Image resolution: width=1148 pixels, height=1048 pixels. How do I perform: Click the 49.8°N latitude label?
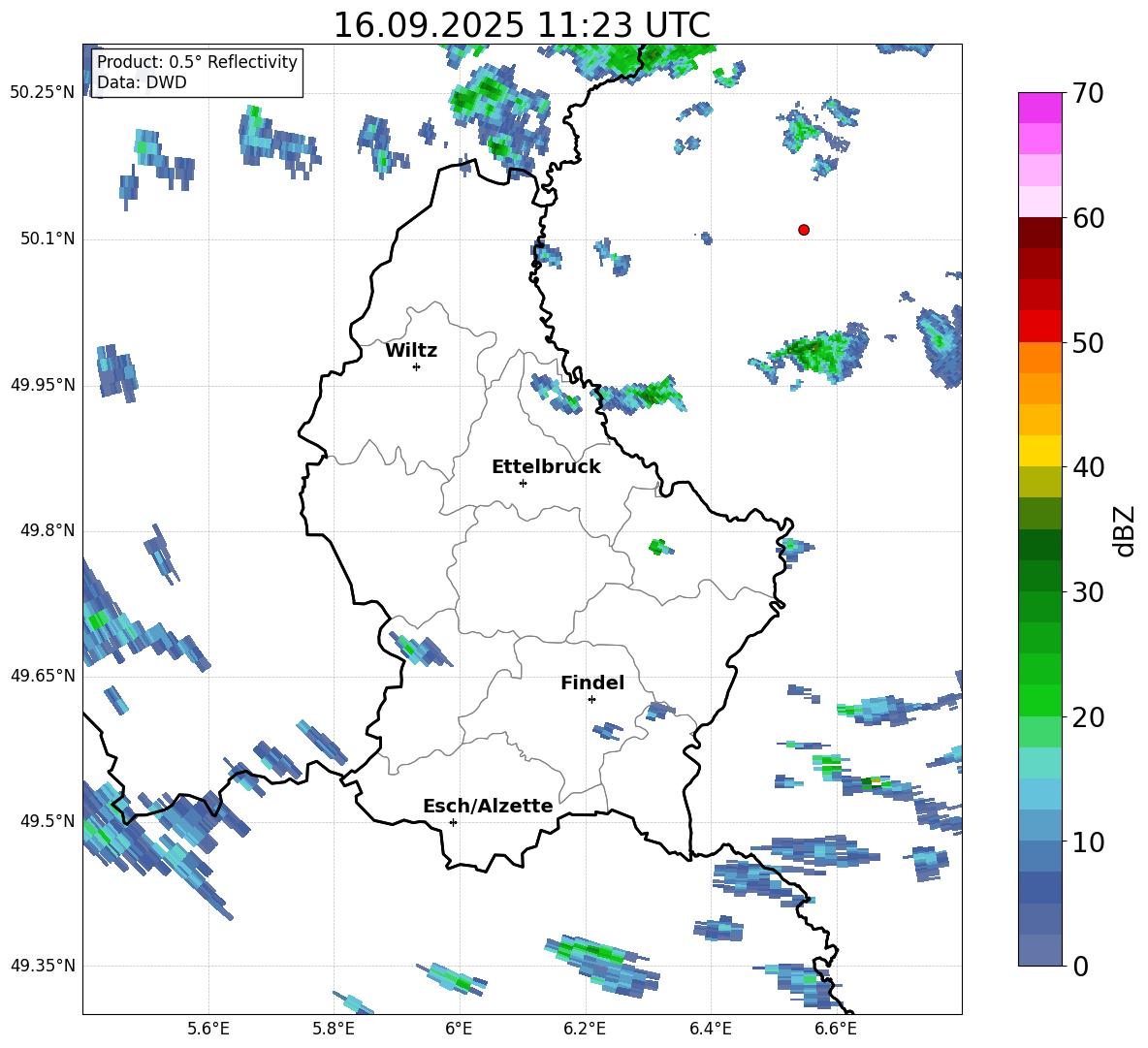(x=48, y=530)
